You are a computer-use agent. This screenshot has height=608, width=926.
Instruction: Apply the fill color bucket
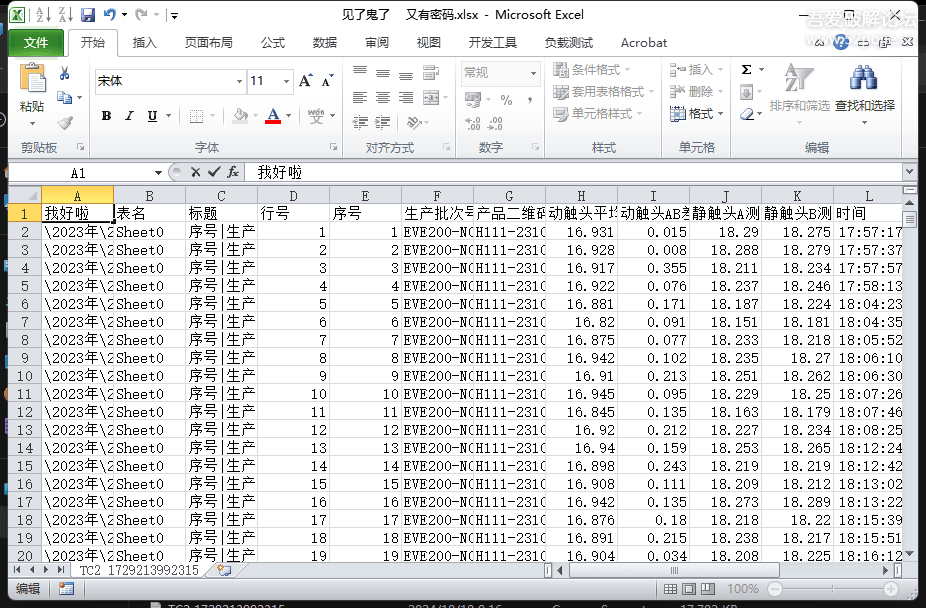tap(240, 116)
